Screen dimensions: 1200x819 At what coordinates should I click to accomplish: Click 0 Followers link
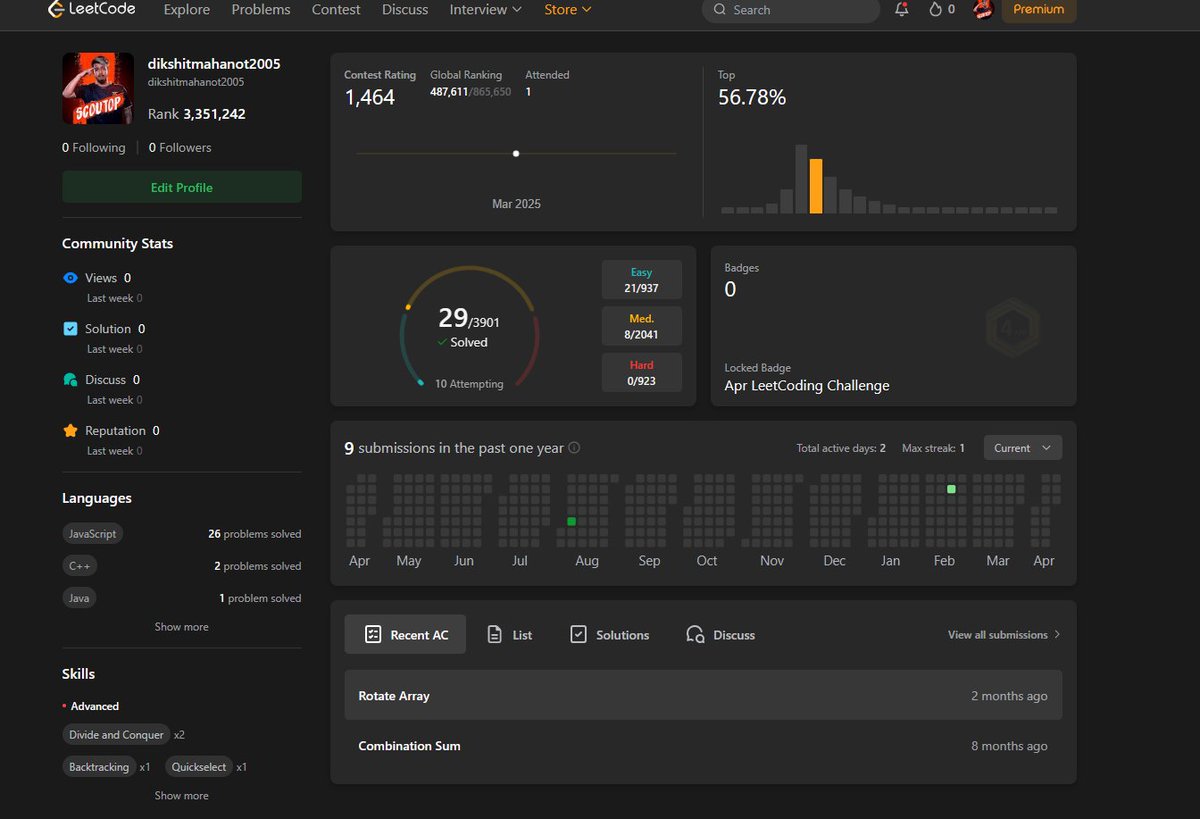point(180,147)
